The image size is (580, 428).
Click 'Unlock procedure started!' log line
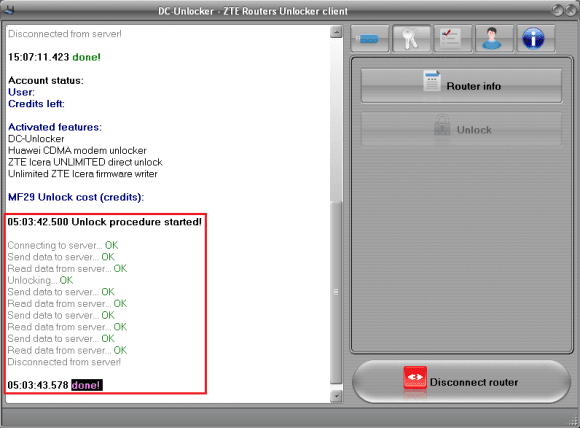click(105, 222)
